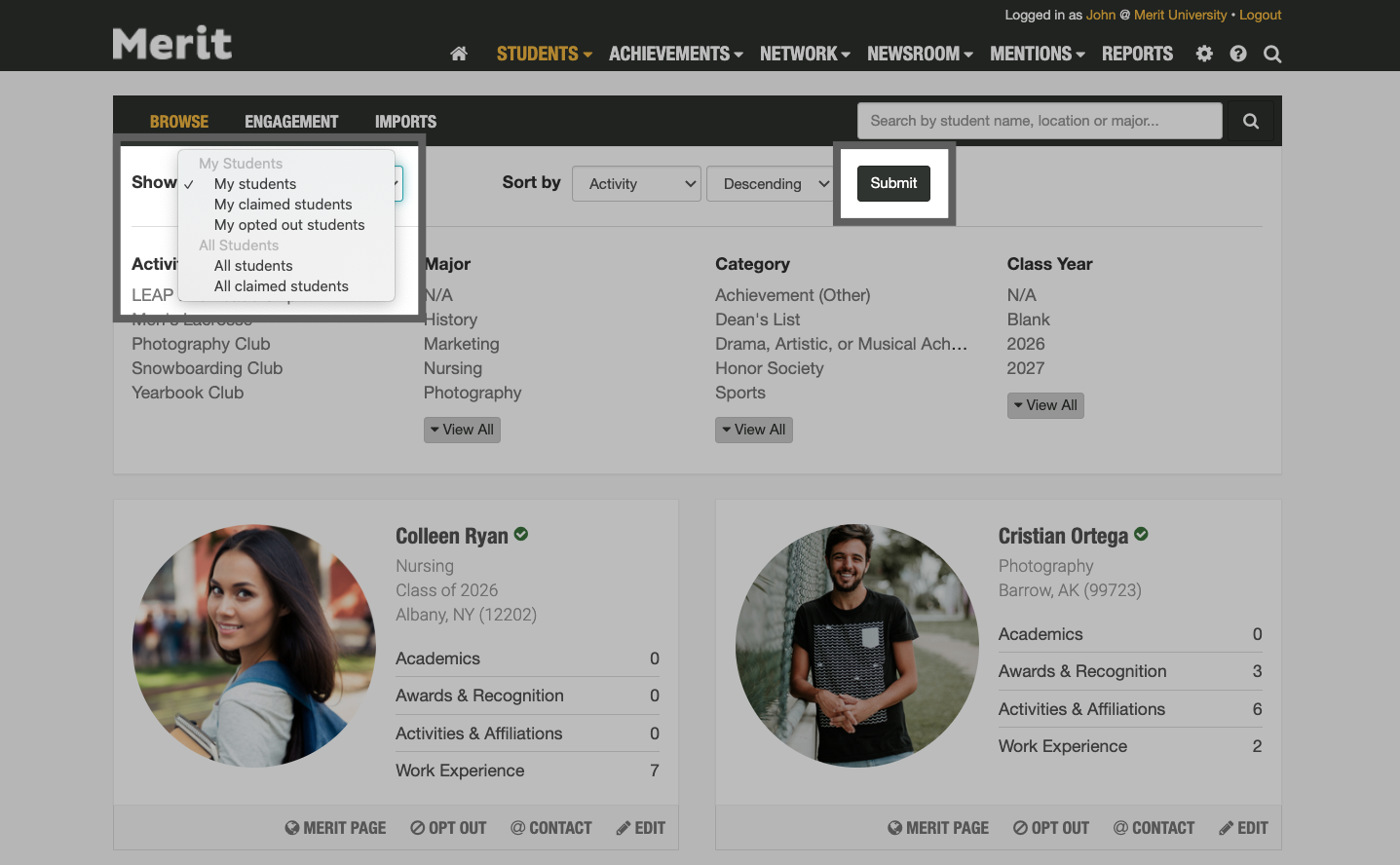This screenshot has height=865, width=1400.
Task: Choose All students in the Show list
Action: [x=253, y=265]
